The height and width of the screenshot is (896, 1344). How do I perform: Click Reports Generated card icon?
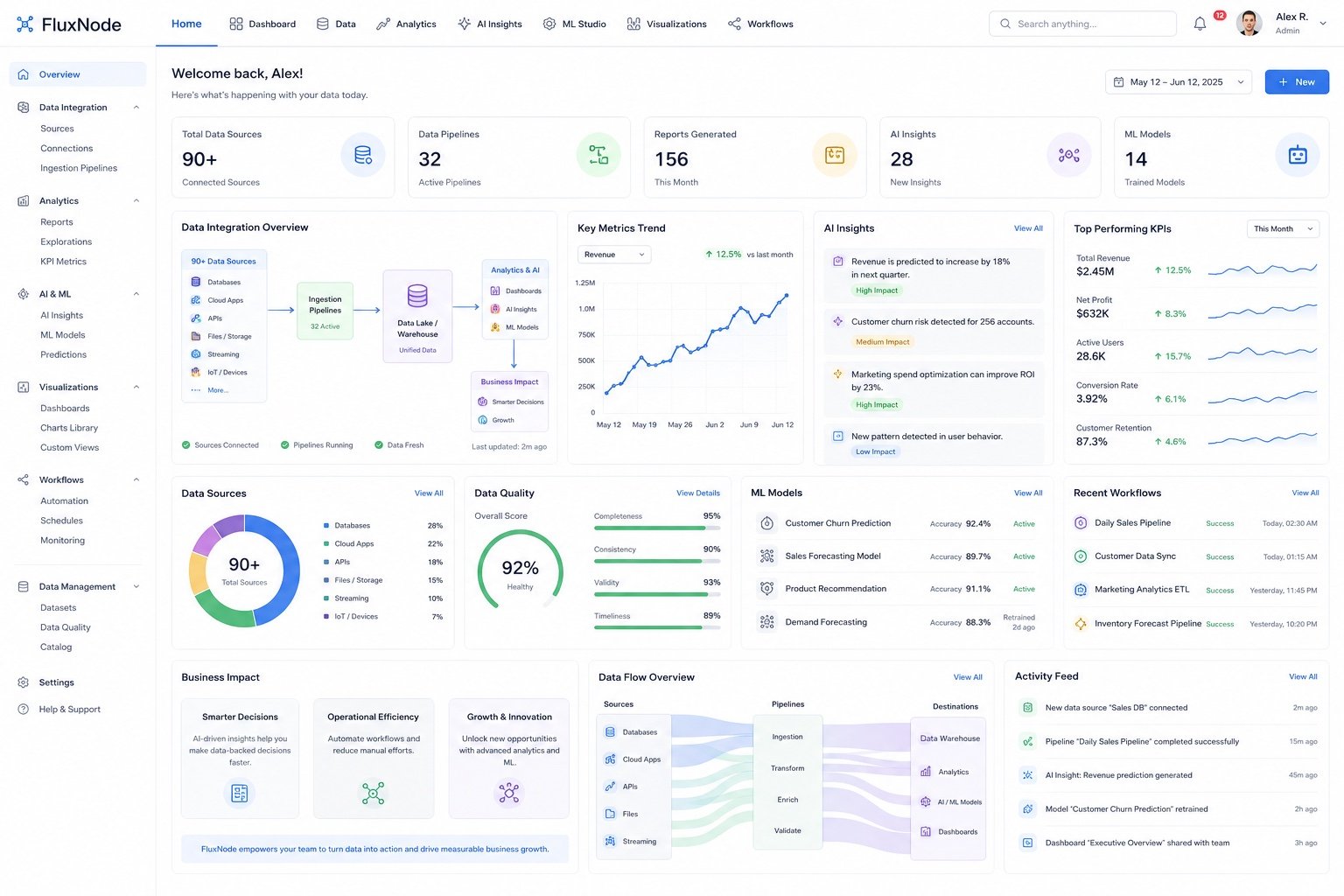[835, 156]
